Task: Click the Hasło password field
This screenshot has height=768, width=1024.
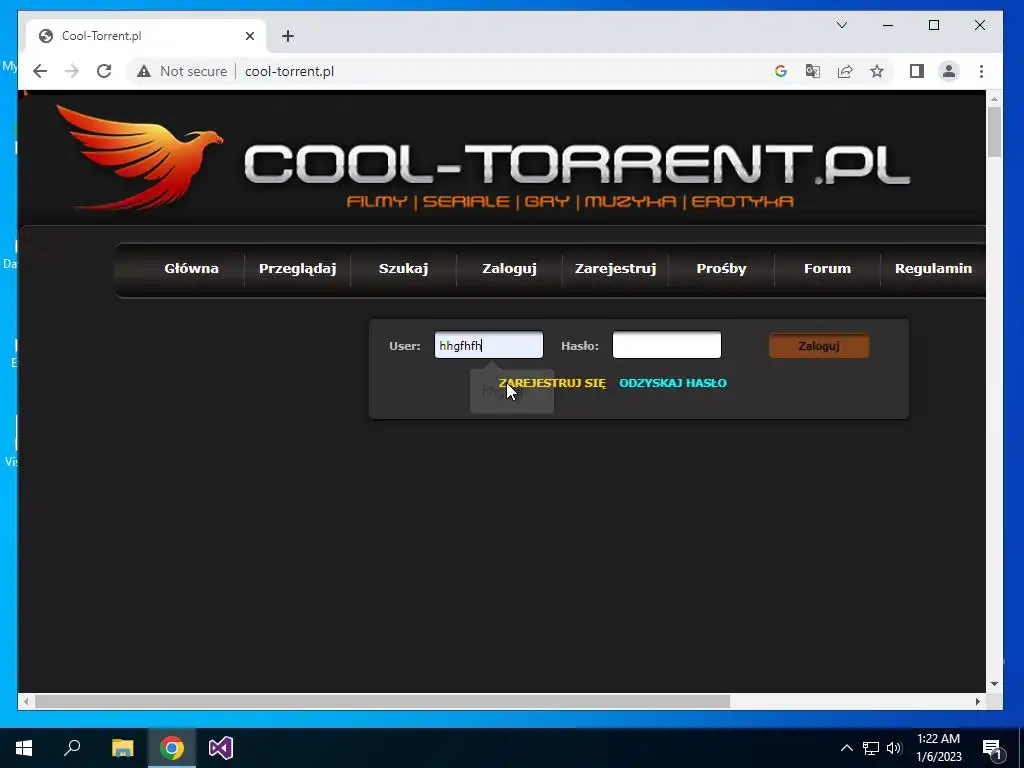Action: point(667,345)
